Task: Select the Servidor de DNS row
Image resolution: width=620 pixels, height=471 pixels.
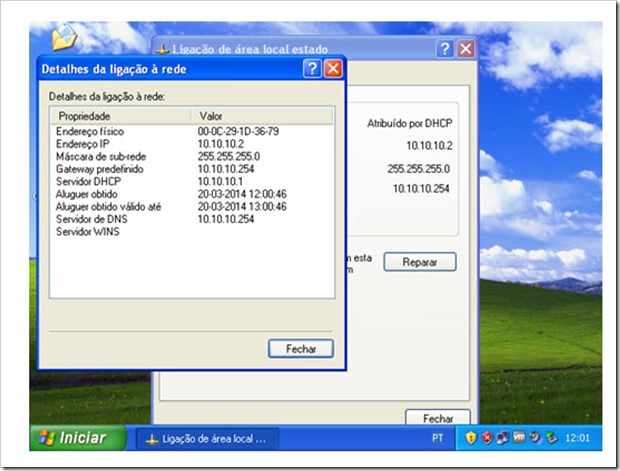Action: coord(192,219)
